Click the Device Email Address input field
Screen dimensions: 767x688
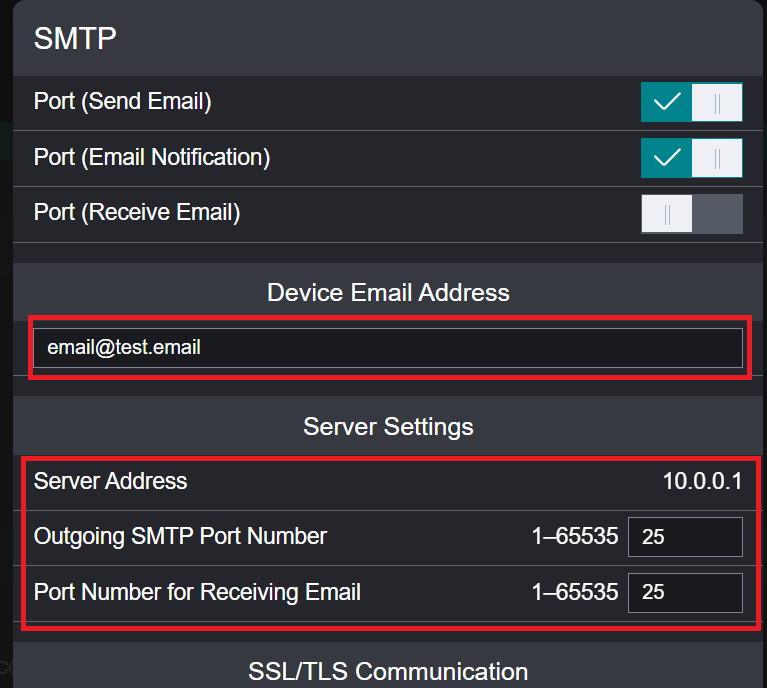[x=387, y=348]
